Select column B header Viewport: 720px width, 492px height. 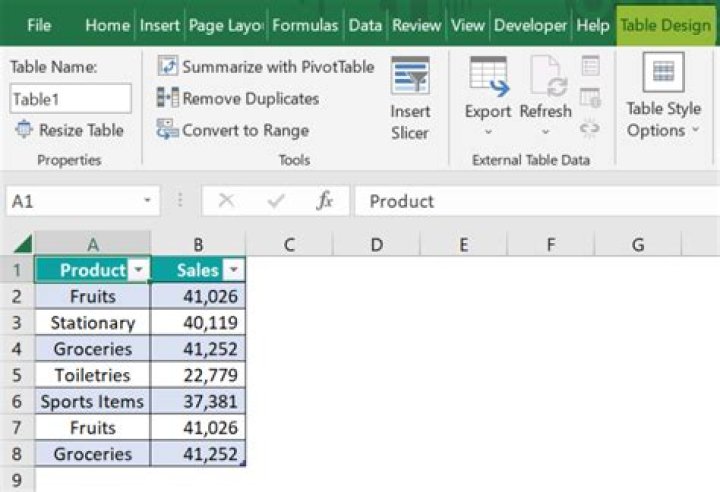198,244
